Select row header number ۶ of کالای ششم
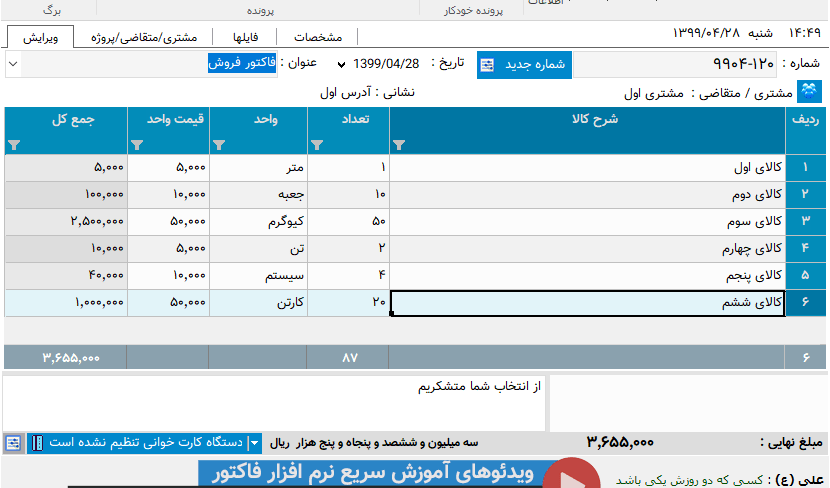This screenshot has height=488, width=830. pos(805,302)
